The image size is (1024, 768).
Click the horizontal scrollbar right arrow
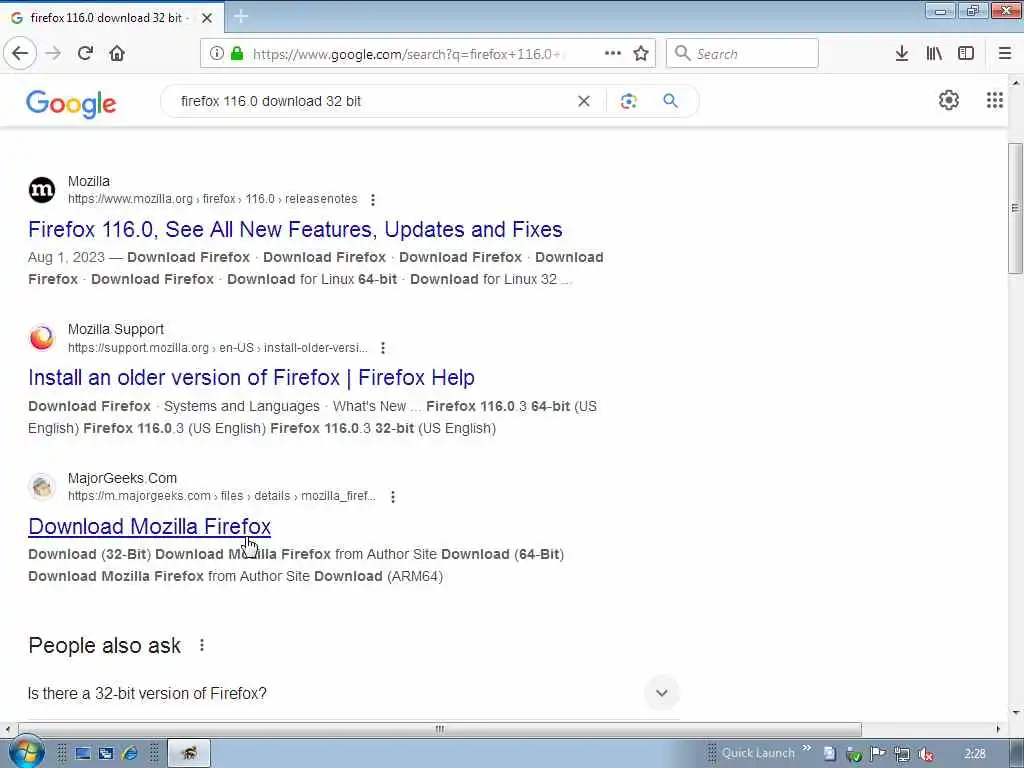point(998,729)
